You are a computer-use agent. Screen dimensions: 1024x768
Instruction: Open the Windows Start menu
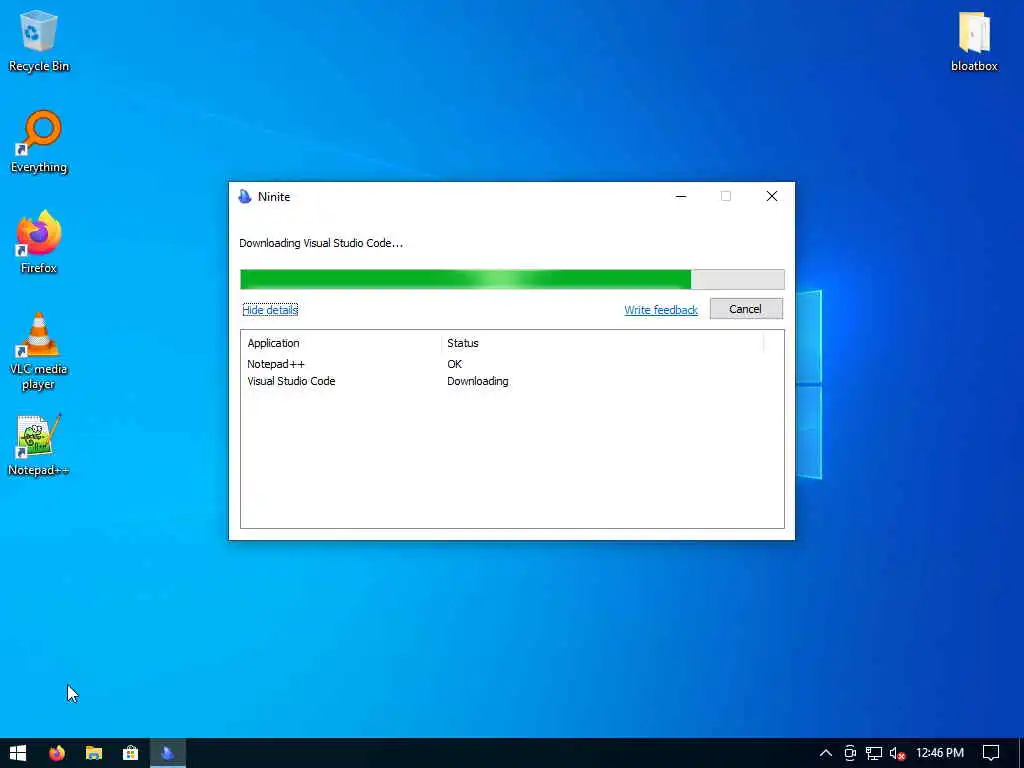(x=18, y=753)
